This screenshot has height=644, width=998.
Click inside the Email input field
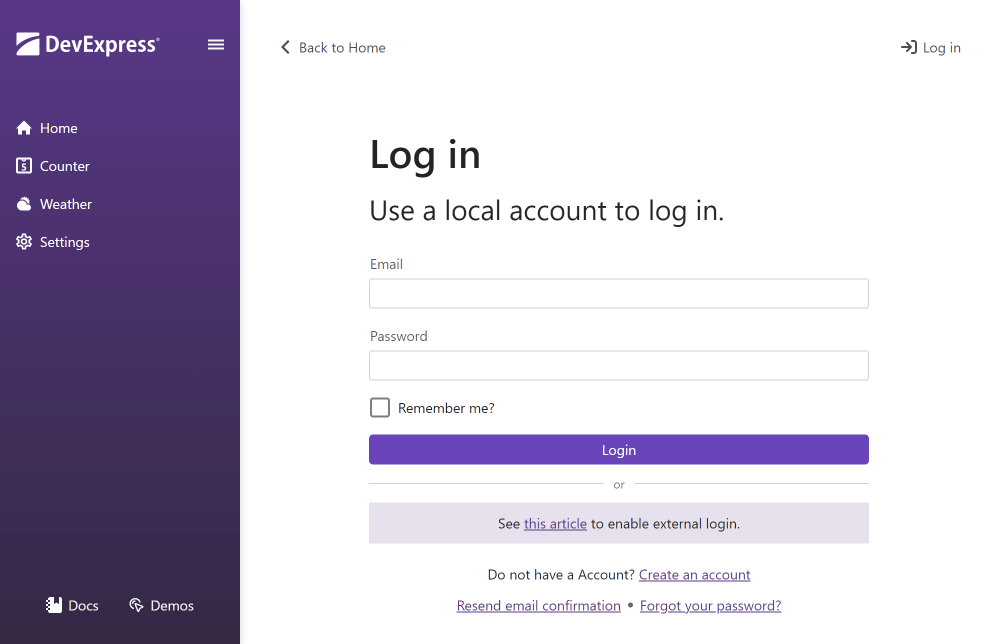tap(618, 293)
